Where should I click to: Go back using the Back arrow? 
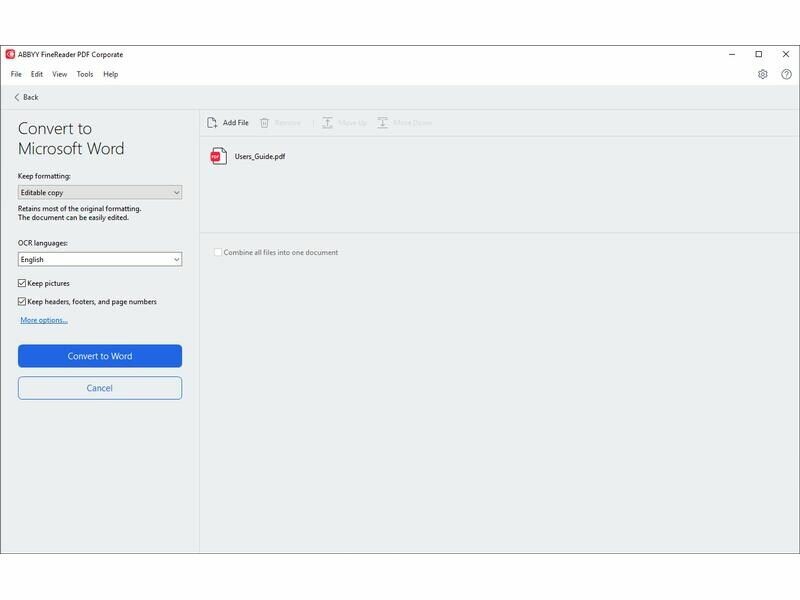(17, 97)
